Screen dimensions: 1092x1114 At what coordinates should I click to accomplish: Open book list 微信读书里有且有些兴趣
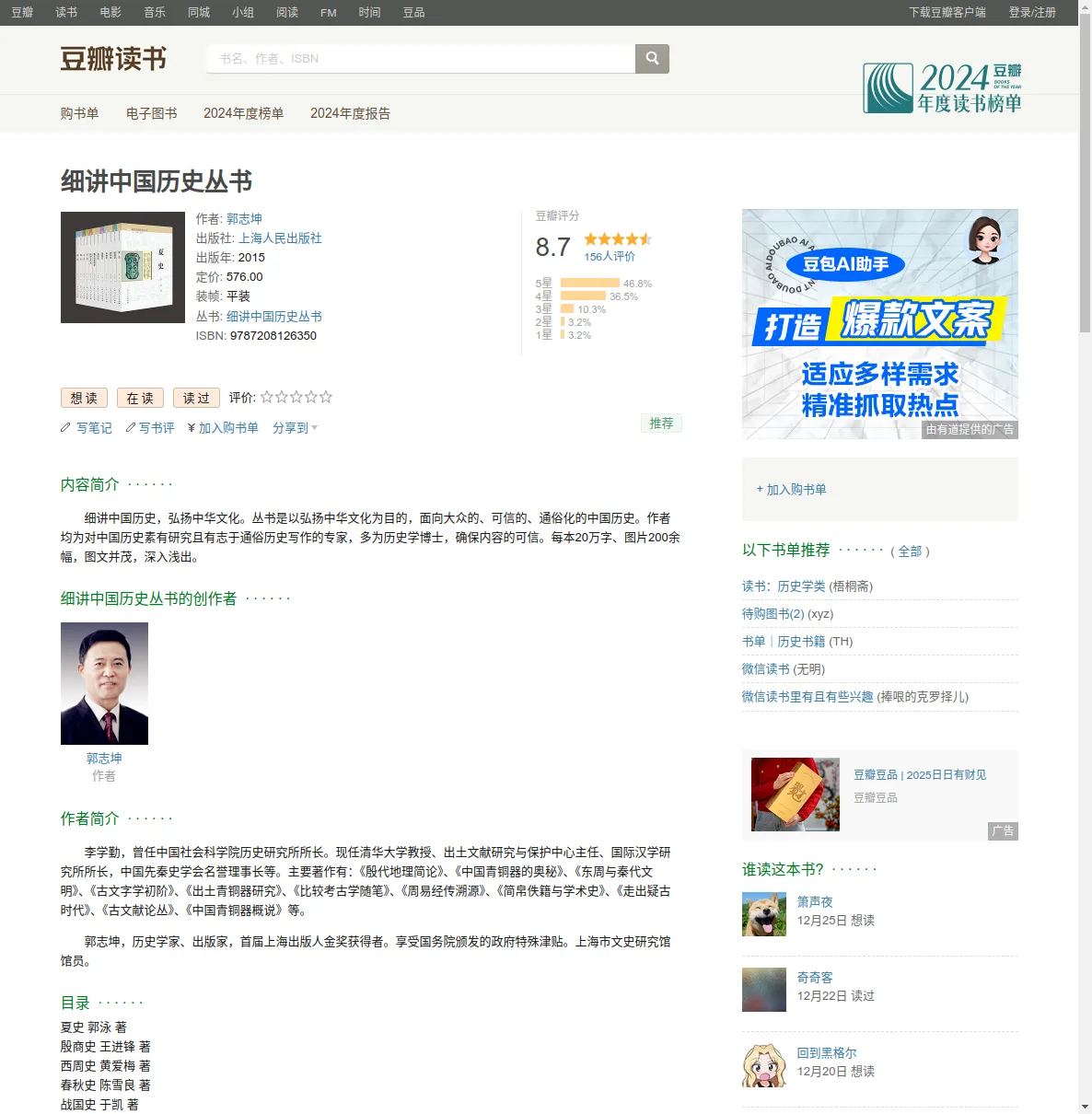click(807, 697)
